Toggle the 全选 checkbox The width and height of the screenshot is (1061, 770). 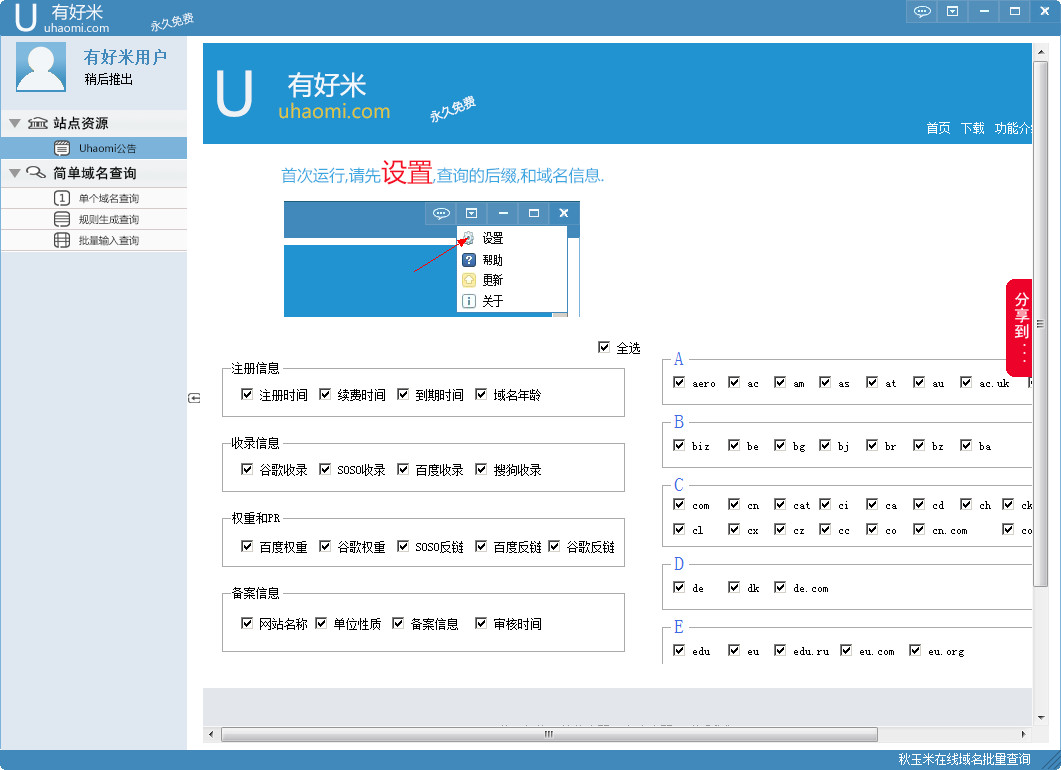(604, 347)
